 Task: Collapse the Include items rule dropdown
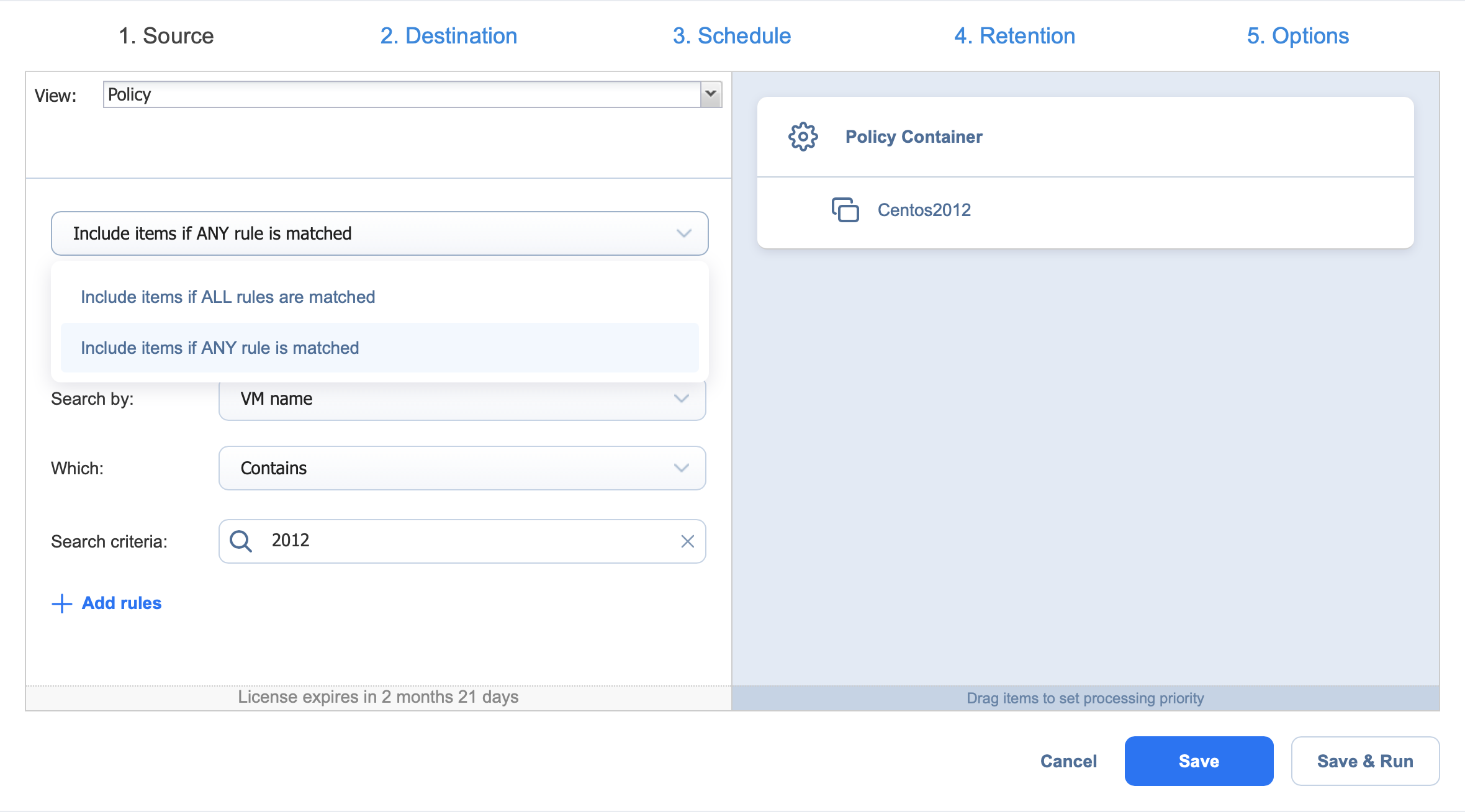pyautogui.click(x=683, y=233)
